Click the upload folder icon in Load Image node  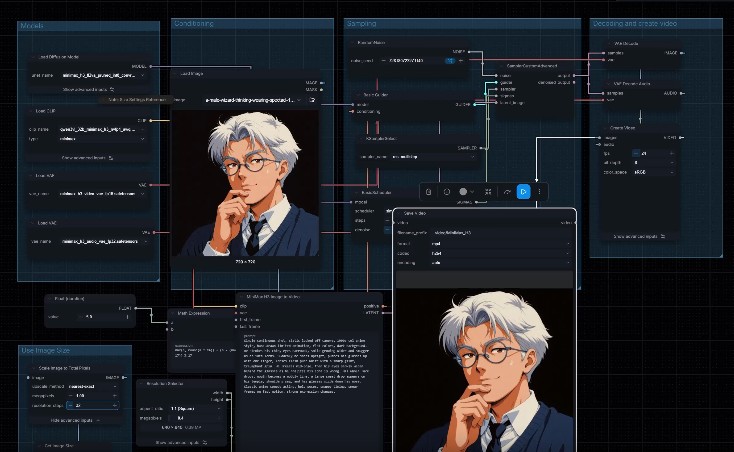coord(312,100)
